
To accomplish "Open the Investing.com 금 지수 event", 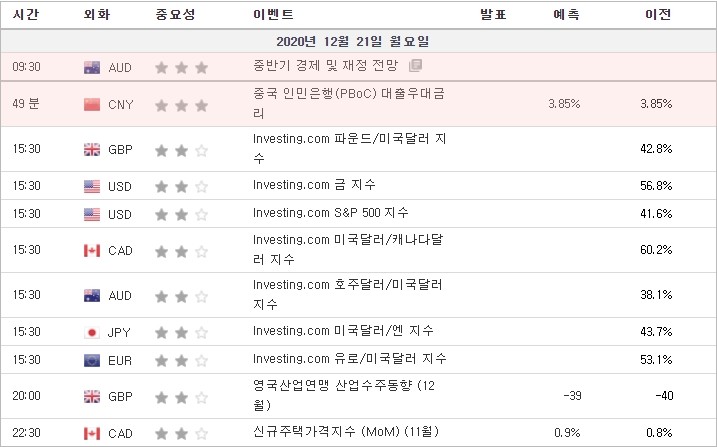I will (x=314, y=185).
